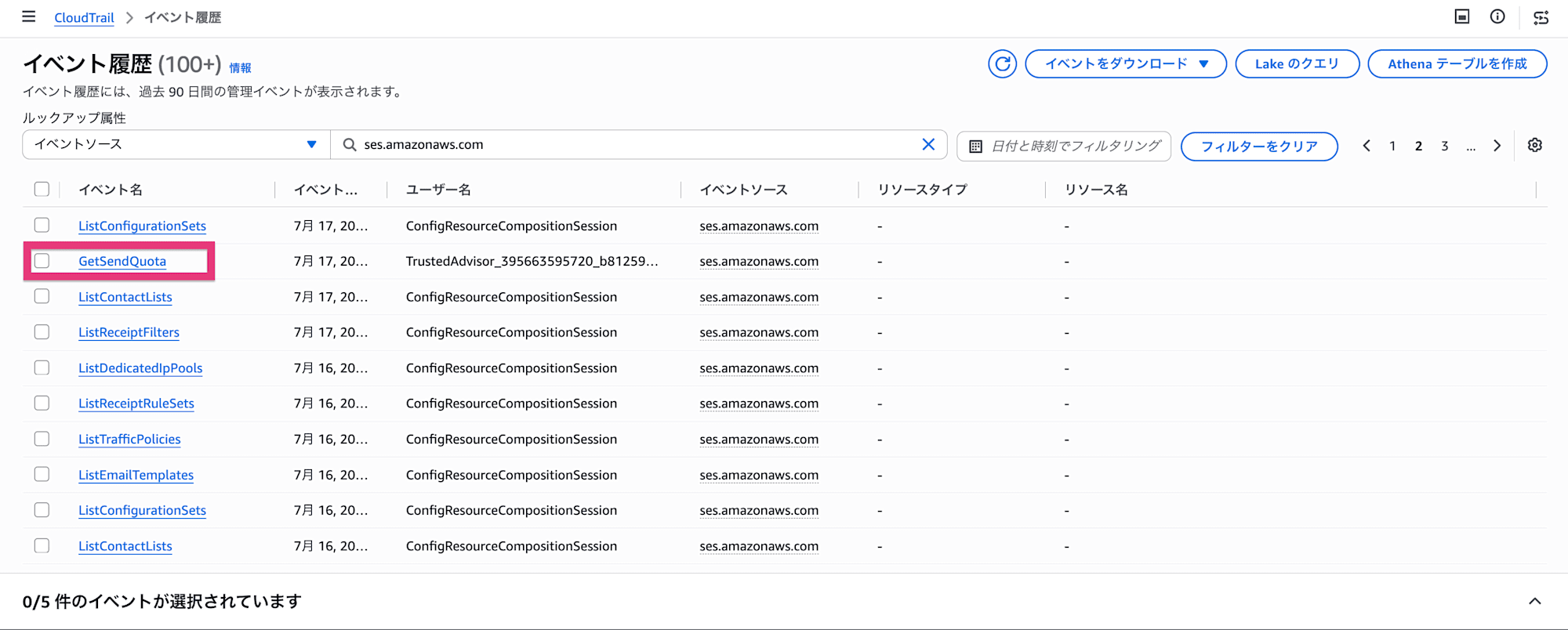Go to next page arrow
The height and width of the screenshot is (630, 1568).
point(1497,146)
